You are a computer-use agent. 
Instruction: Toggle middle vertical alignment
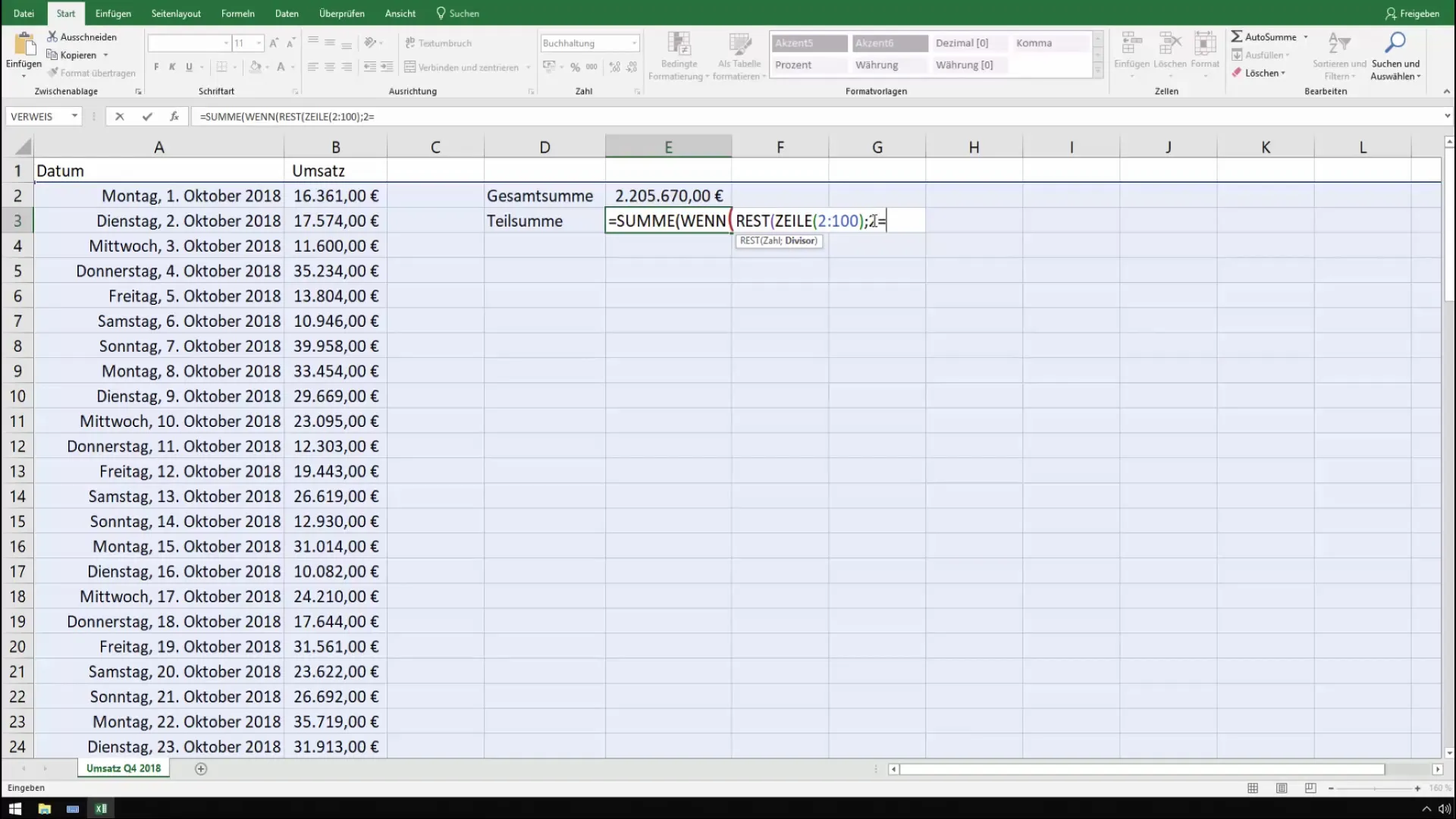pos(330,43)
